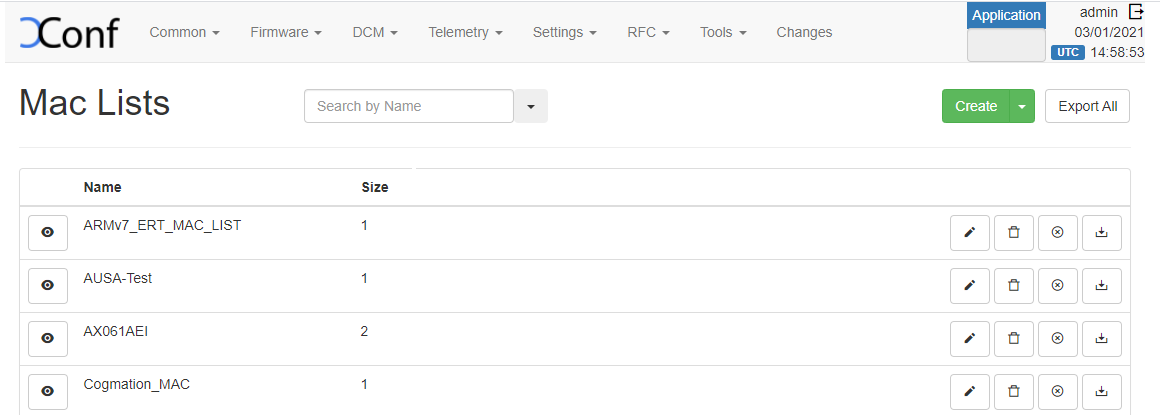The width and height of the screenshot is (1160, 415).
Task: Open the Telemetry menu
Action: [x=465, y=32]
